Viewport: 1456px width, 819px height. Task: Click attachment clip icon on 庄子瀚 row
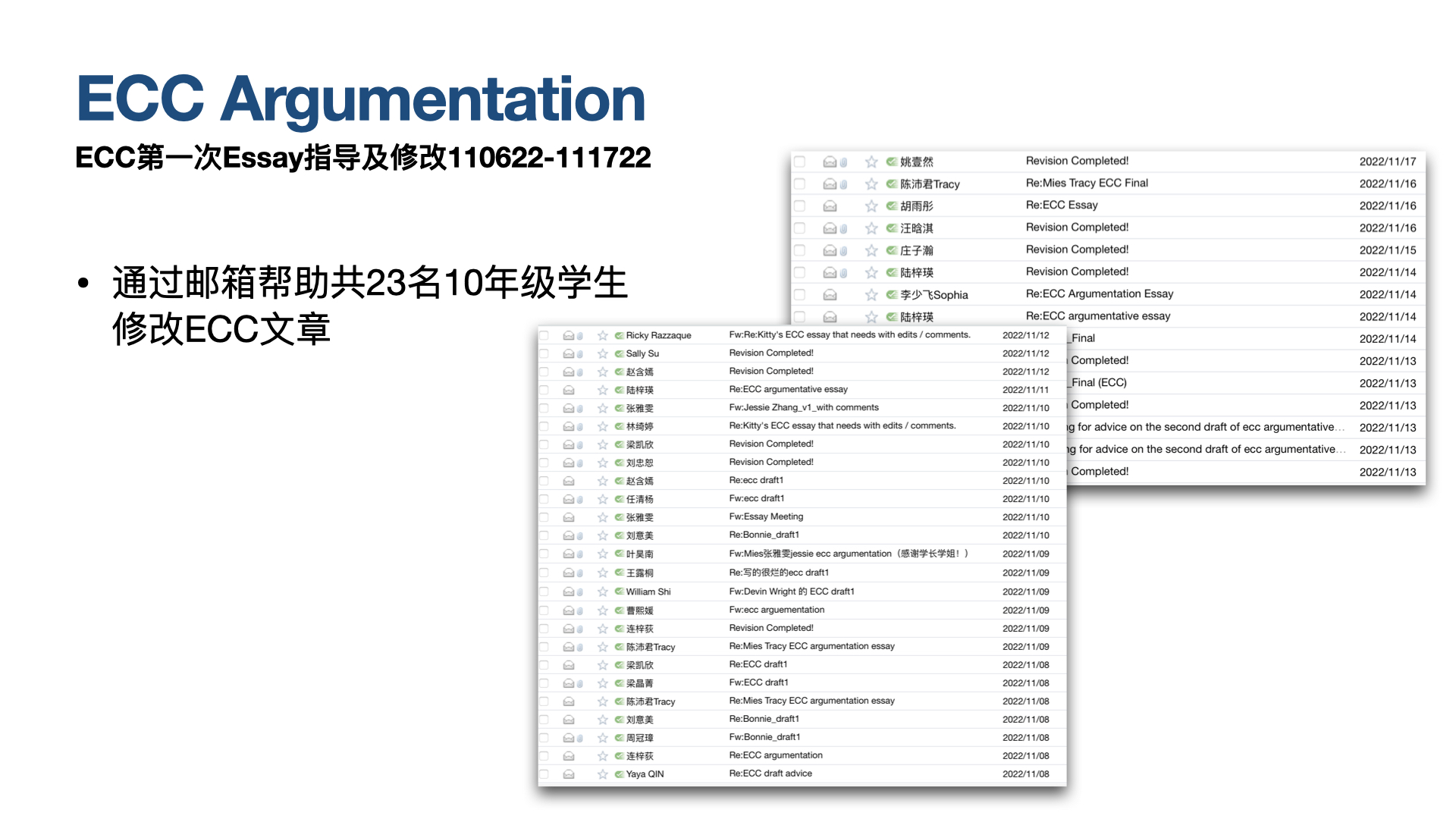[843, 250]
